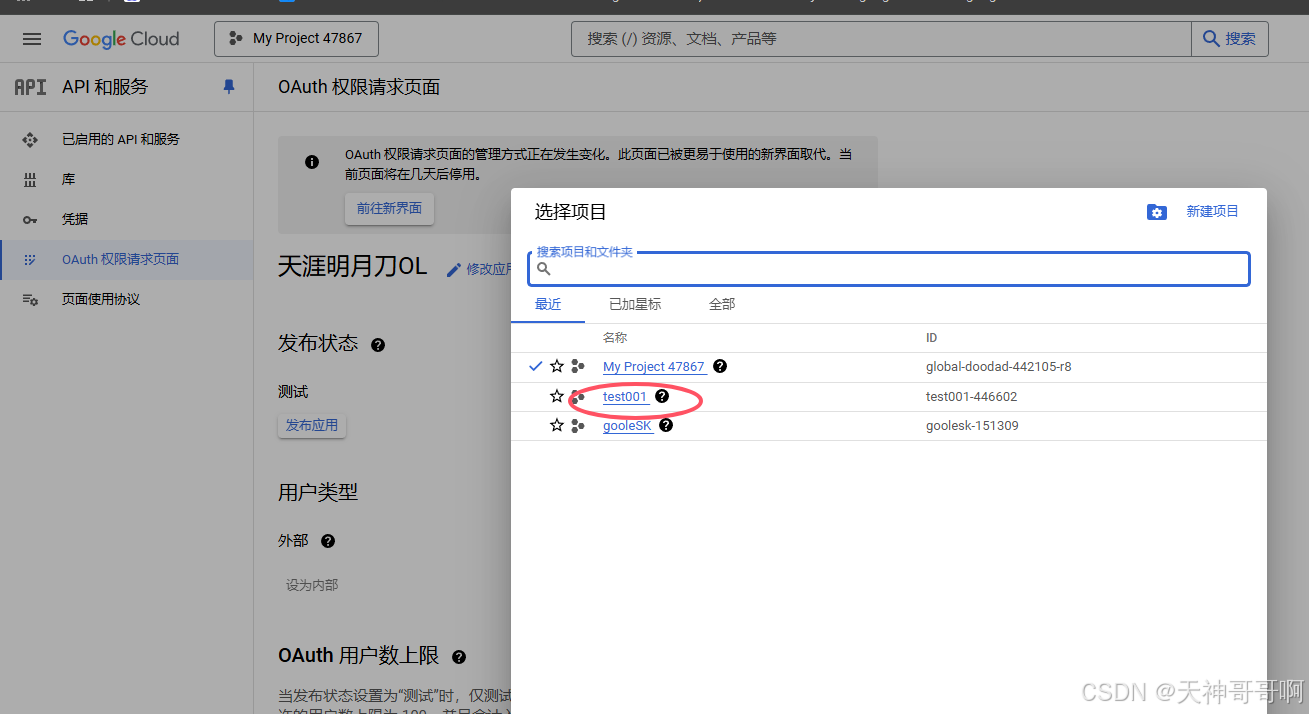Click help icon beside OAuth 用户数上限

[459, 657]
